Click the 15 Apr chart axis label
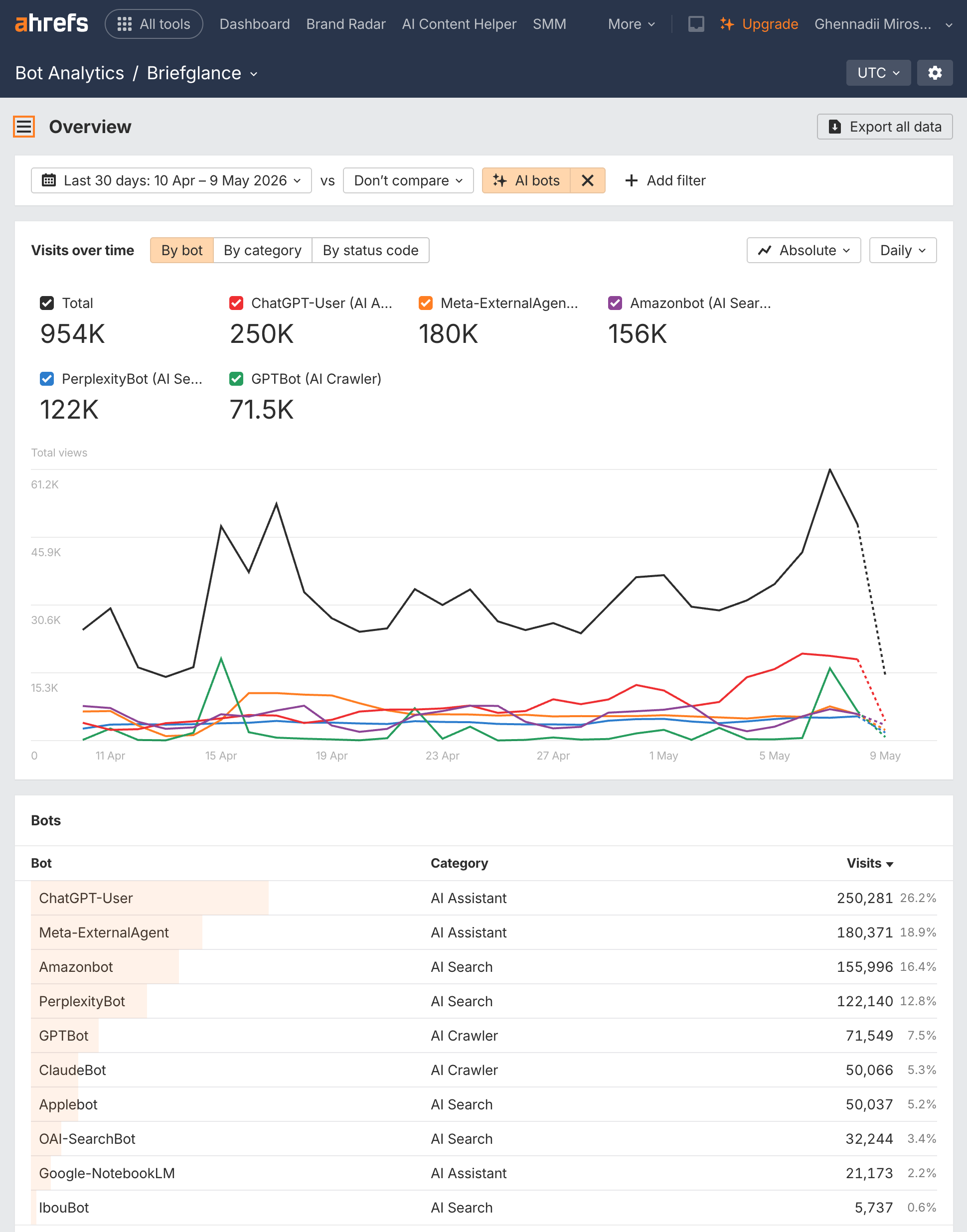Viewport: 967px width, 1232px height. pos(221,756)
